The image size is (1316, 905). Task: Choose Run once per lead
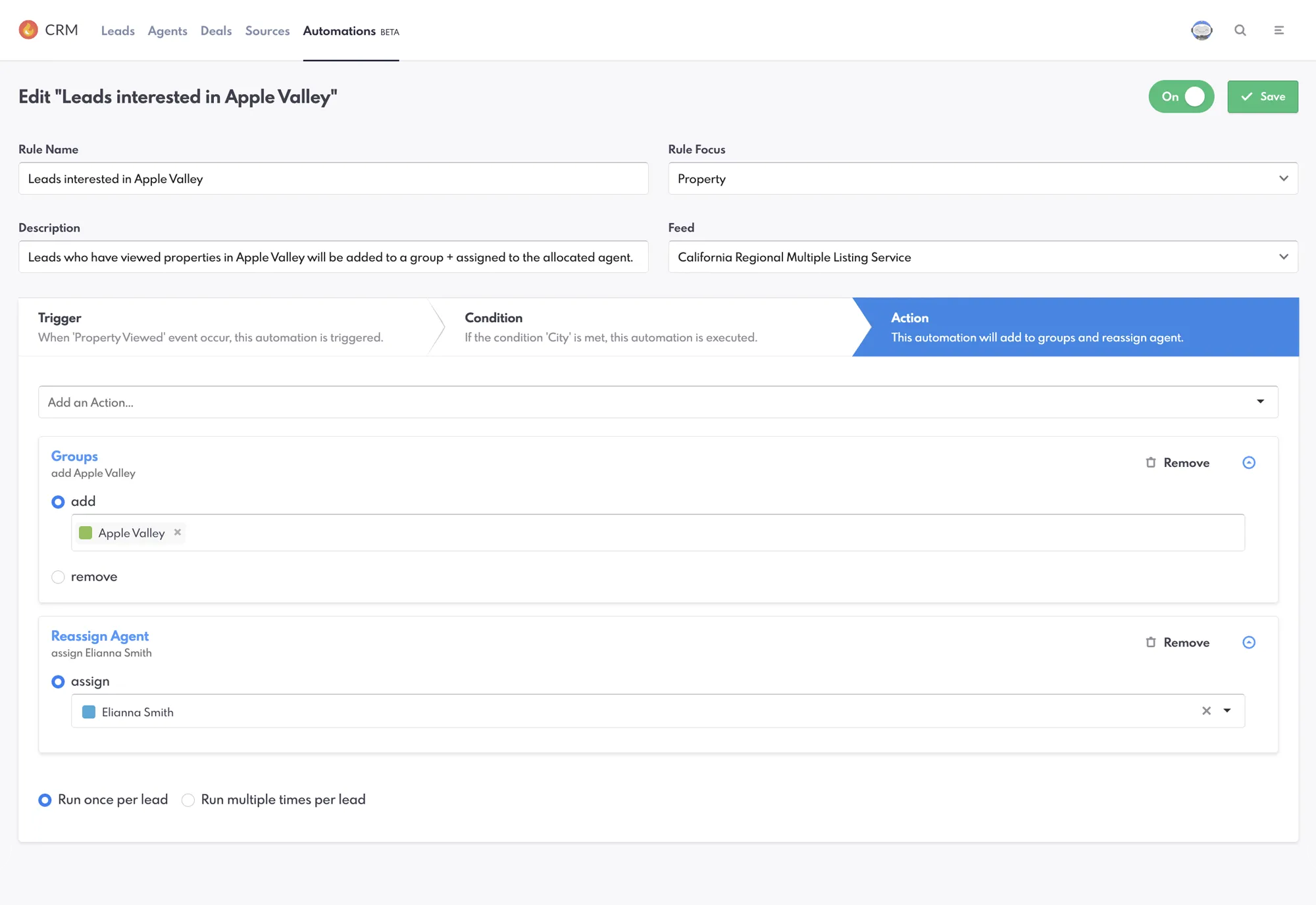45,800
